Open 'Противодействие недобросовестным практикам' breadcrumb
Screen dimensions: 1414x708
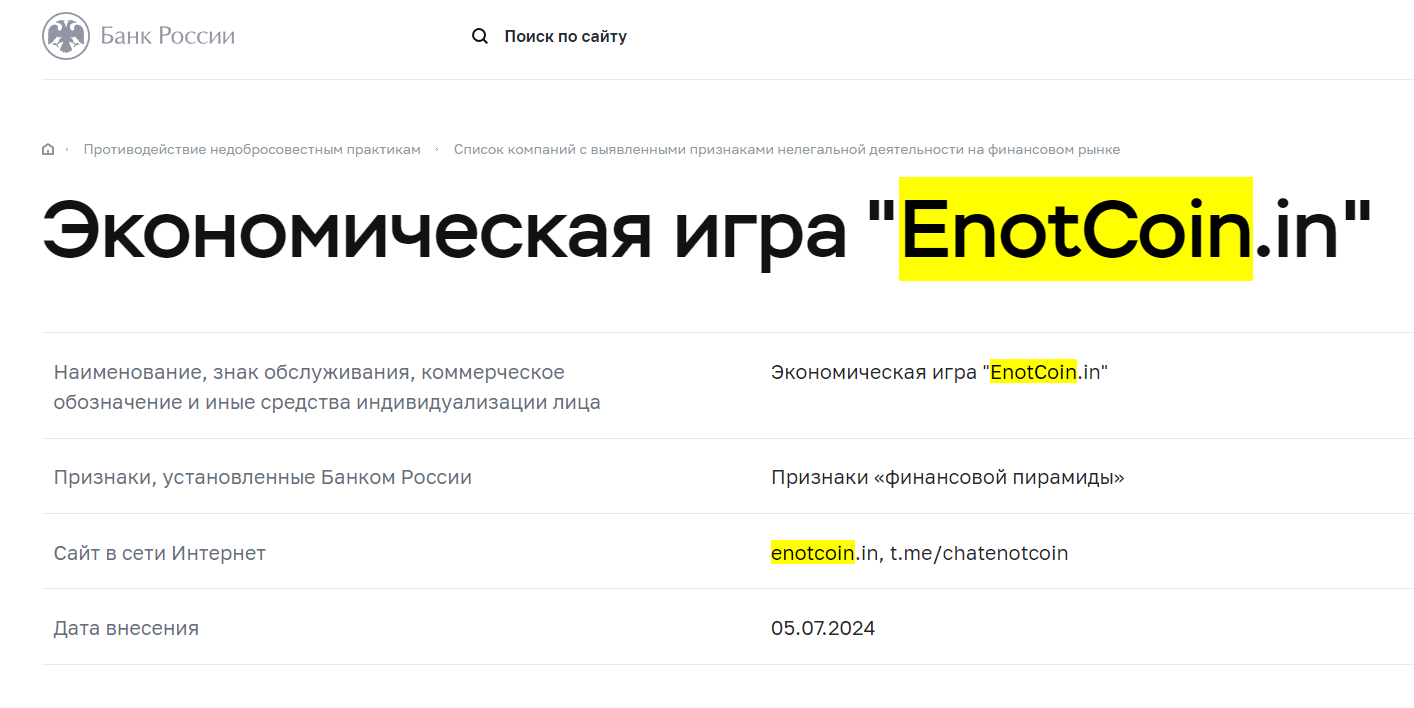pos(252,150)
